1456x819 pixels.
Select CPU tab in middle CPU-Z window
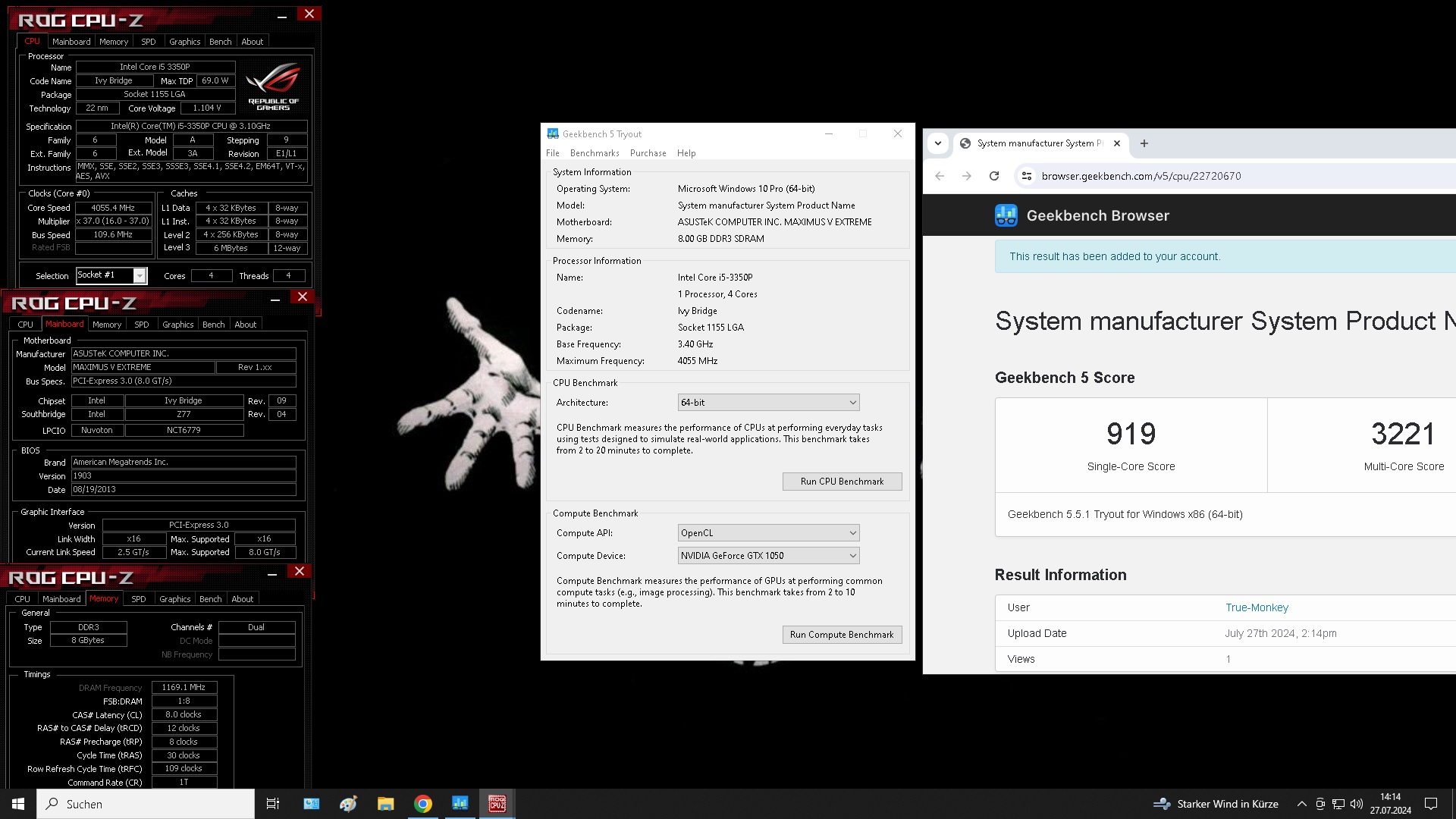tap(26, 325)
